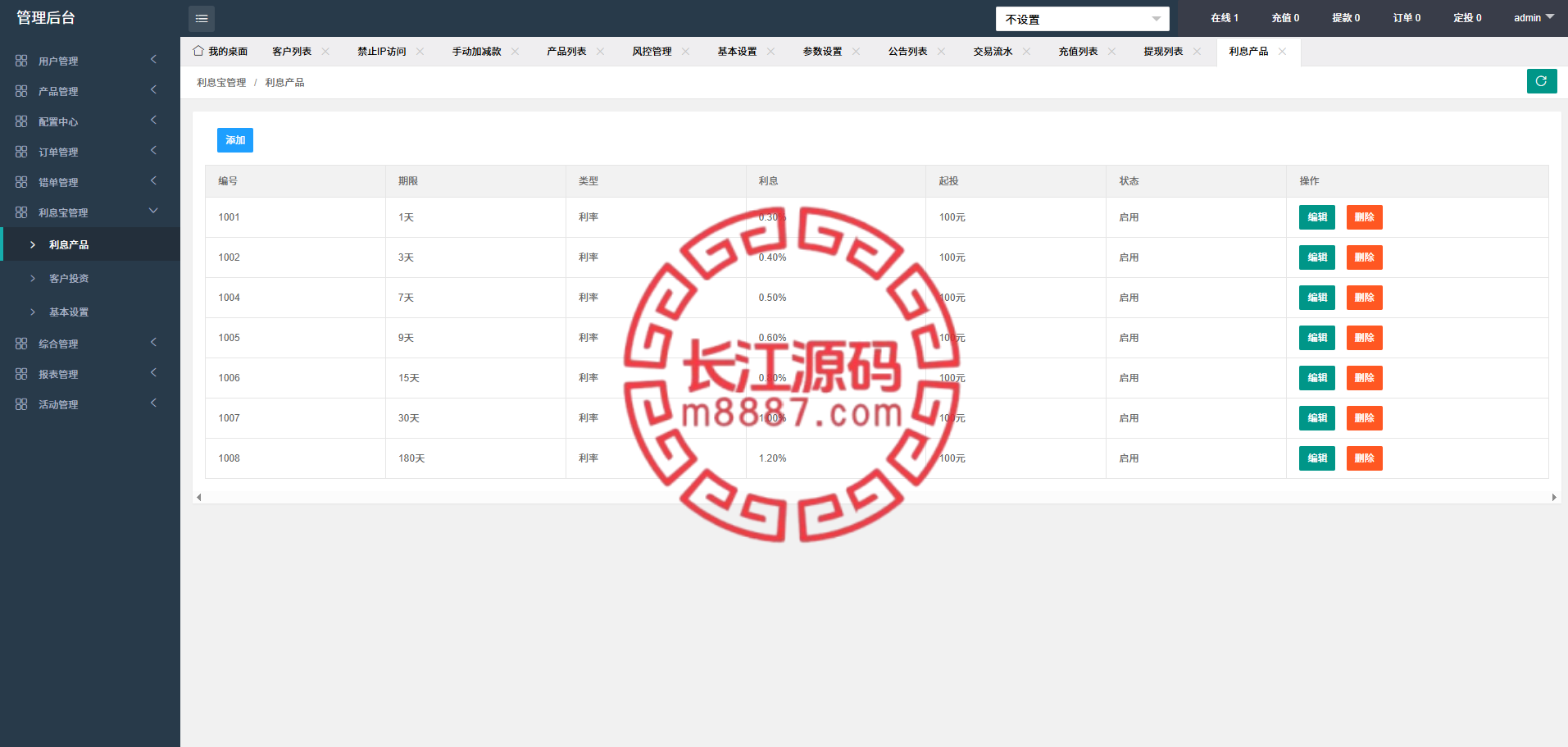Click the blue 添加 button

[x=235, y=140]
